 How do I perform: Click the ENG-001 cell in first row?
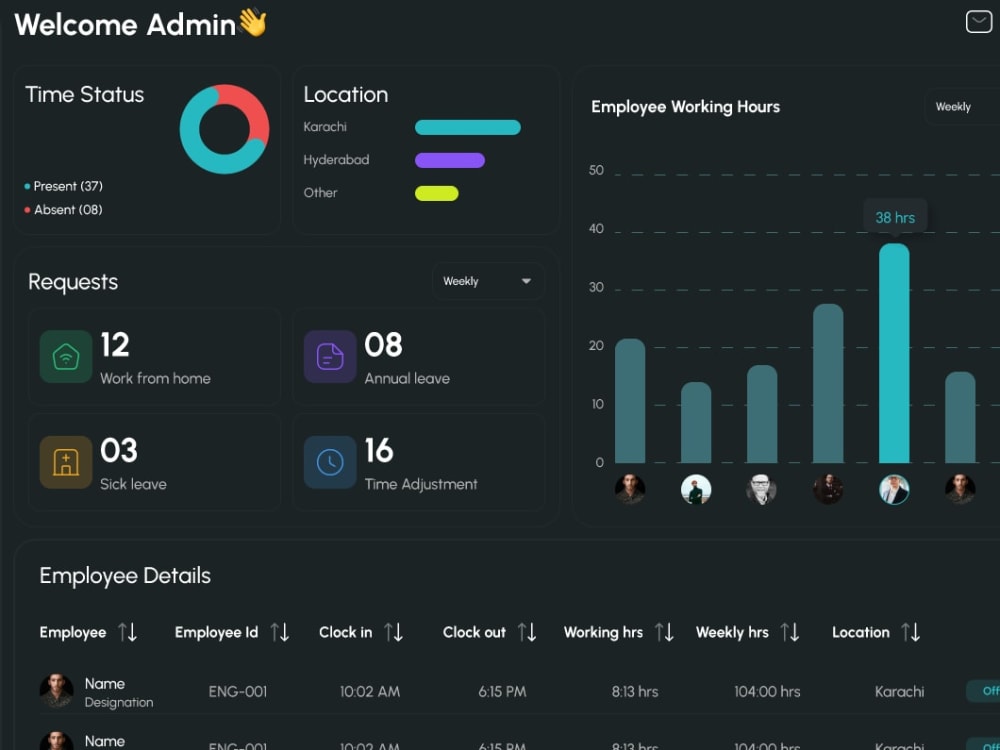[x=237, y=691]
